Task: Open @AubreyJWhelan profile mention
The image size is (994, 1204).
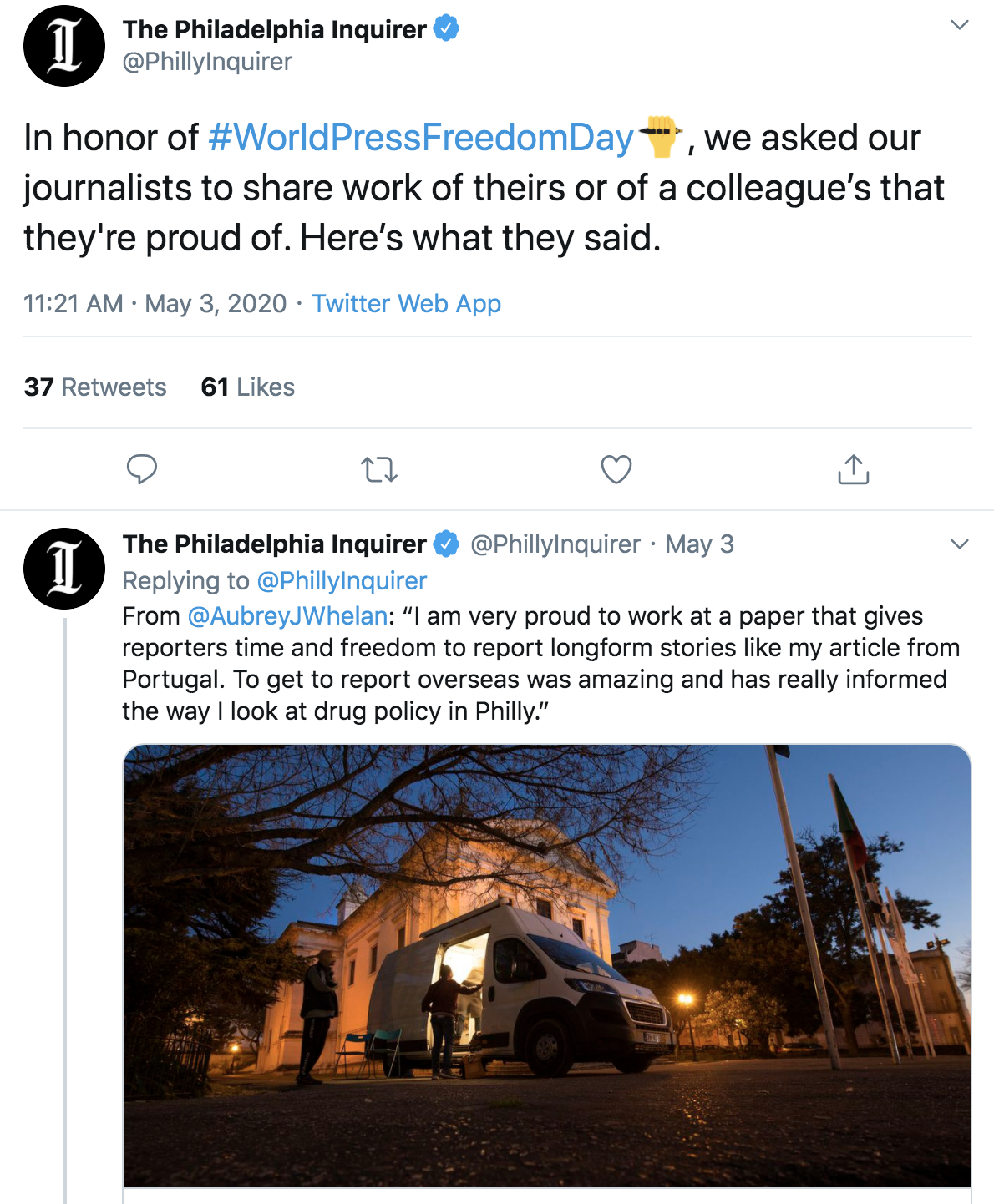Action: [287, 615]
